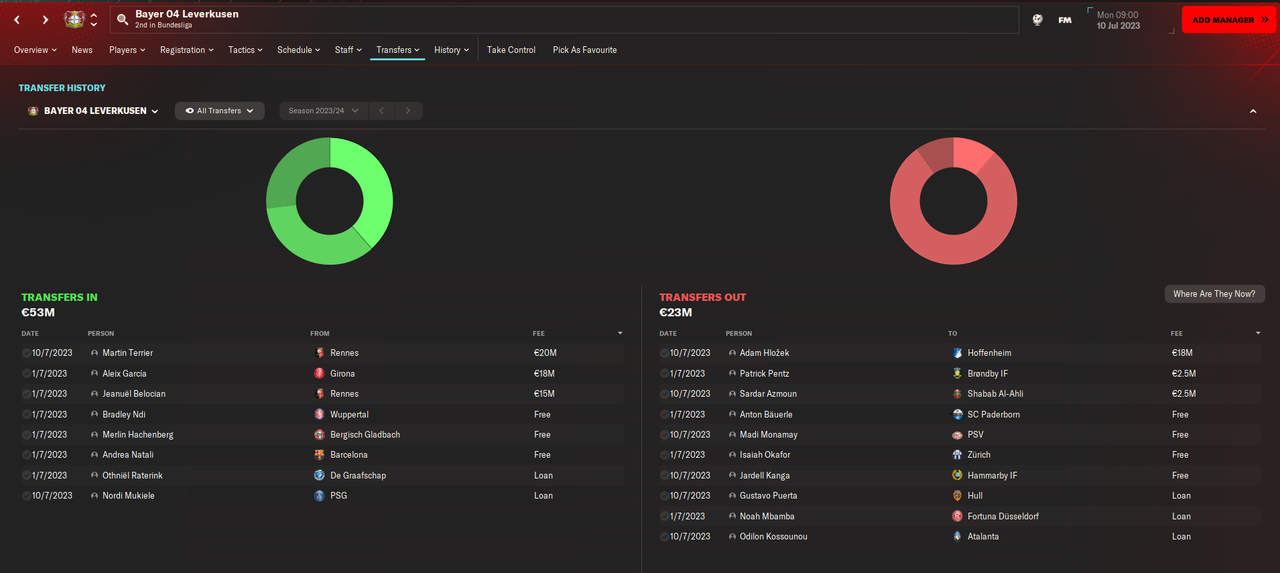Open Martin Terrier's player link
This screenshot has width=1280, height=573.
(x=128, y=353)
